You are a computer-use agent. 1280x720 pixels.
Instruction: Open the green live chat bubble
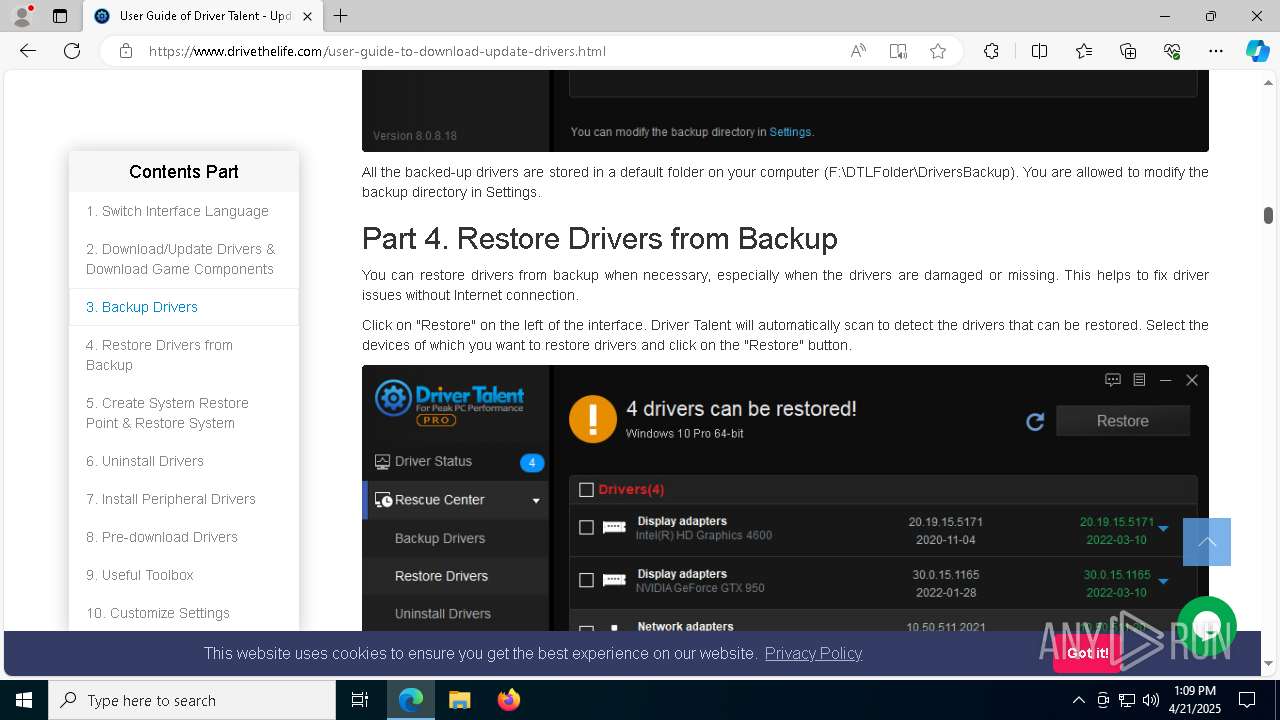[1207, 626]
